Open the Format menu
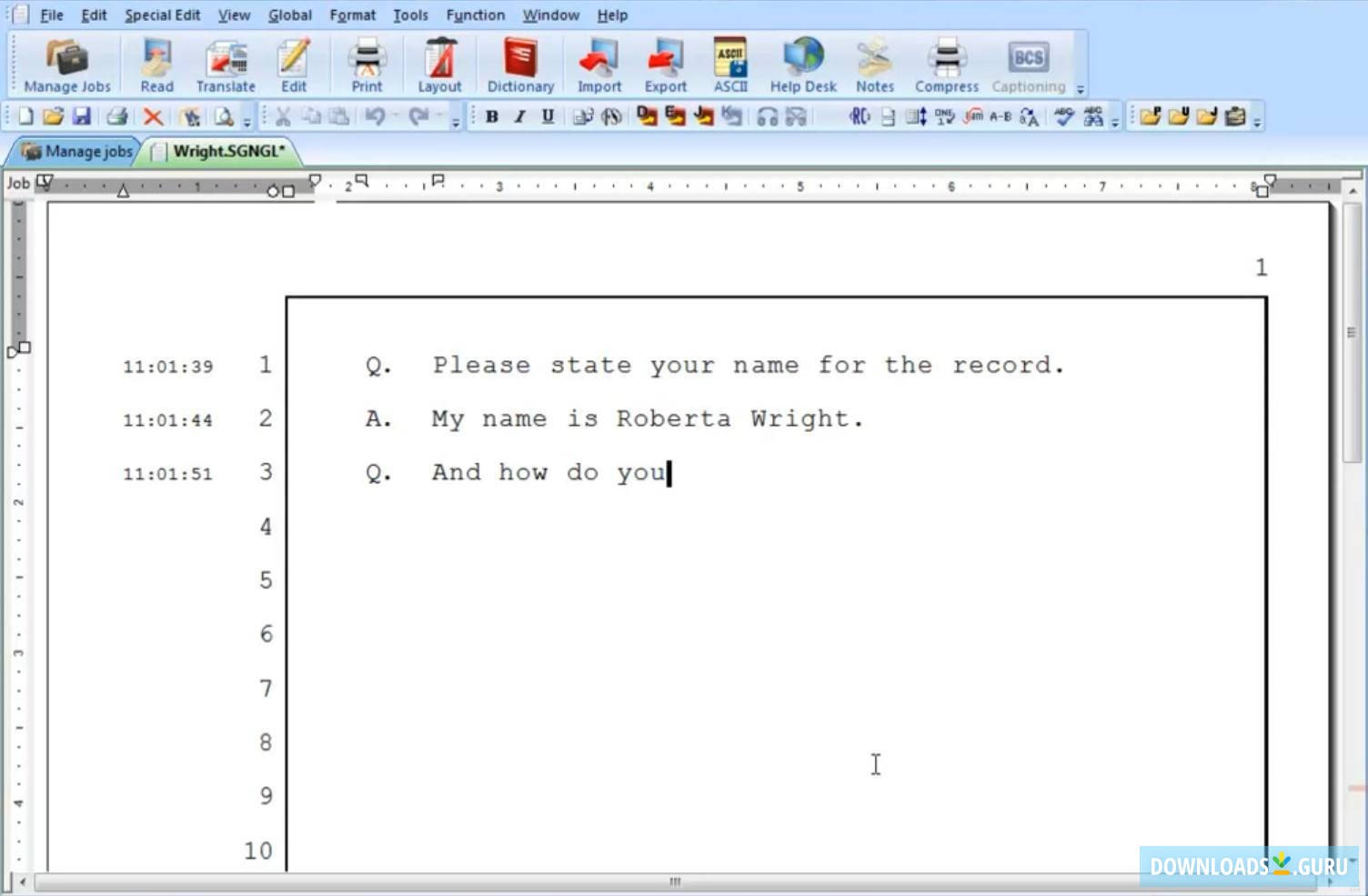This screenshot has width=1368, height=896. pyautogui.click(x=352, y=15)
